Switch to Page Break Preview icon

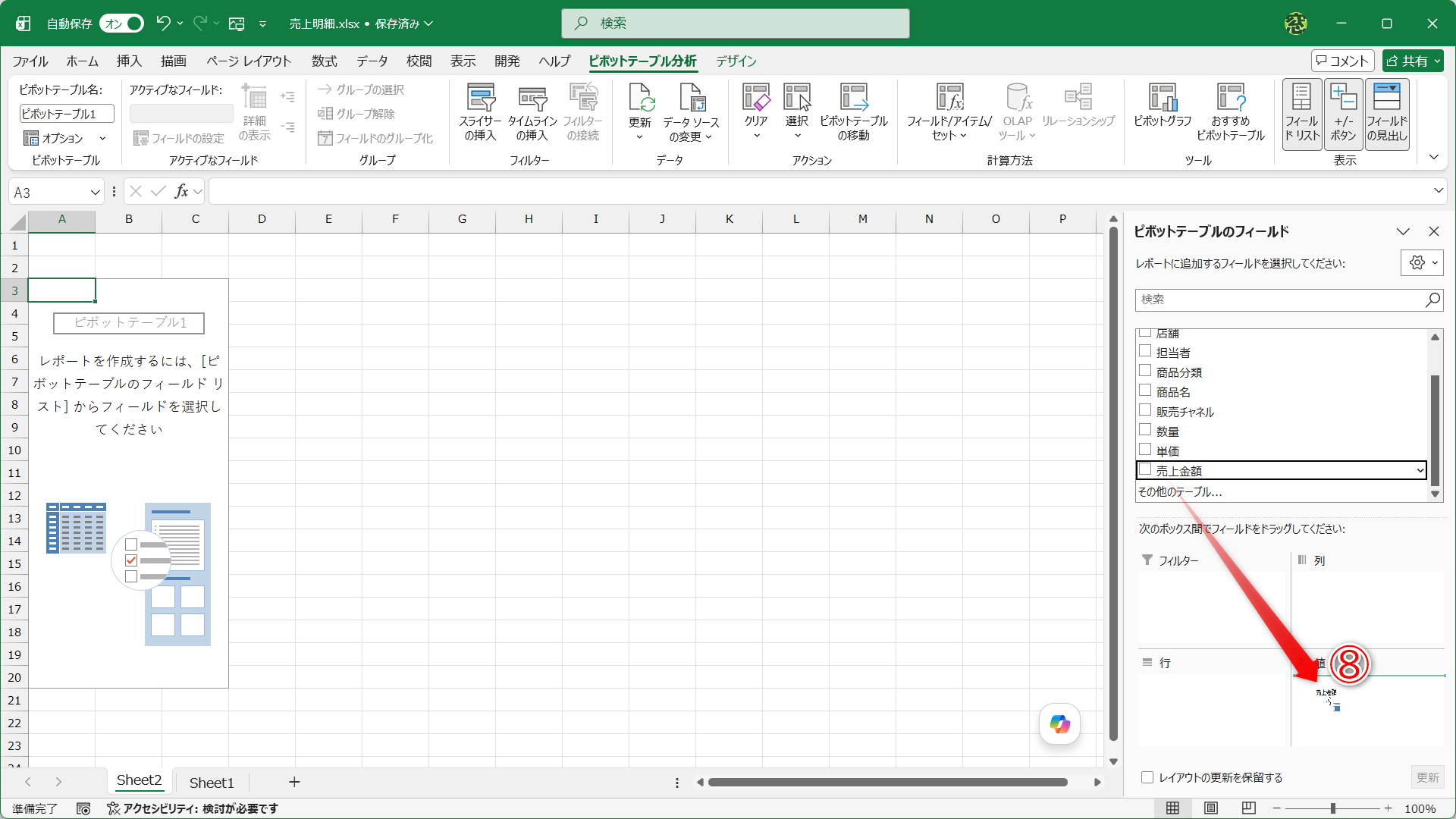click(1249, 808)
